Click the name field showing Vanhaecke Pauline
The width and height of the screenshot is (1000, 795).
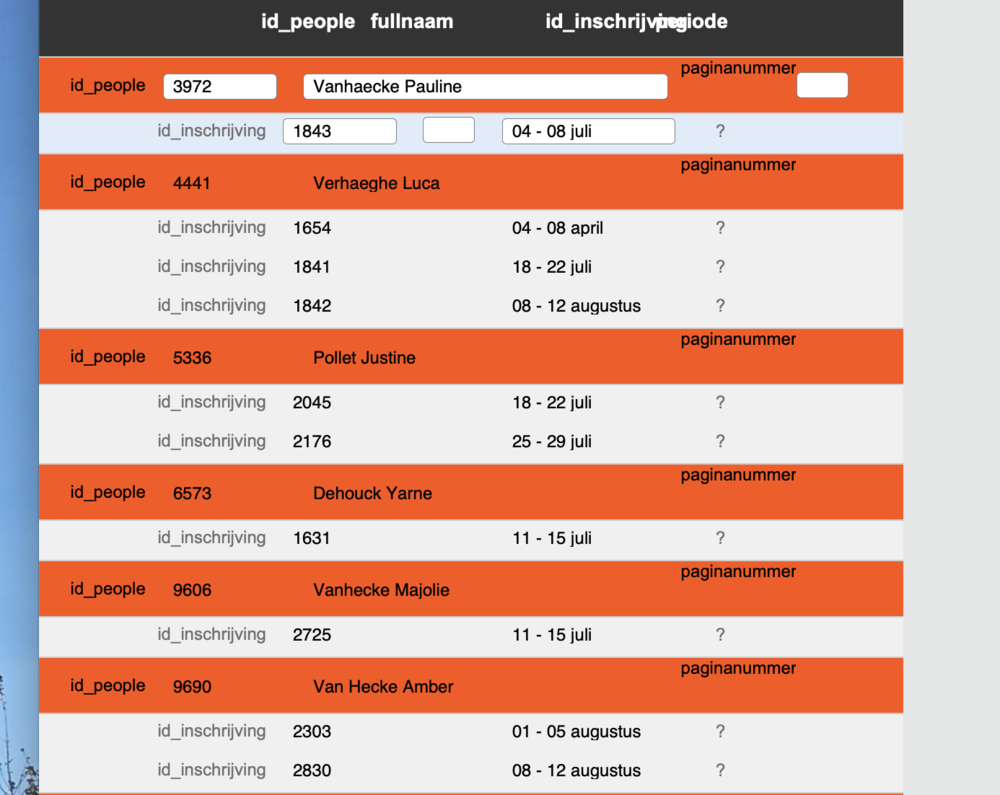point(484,87)
